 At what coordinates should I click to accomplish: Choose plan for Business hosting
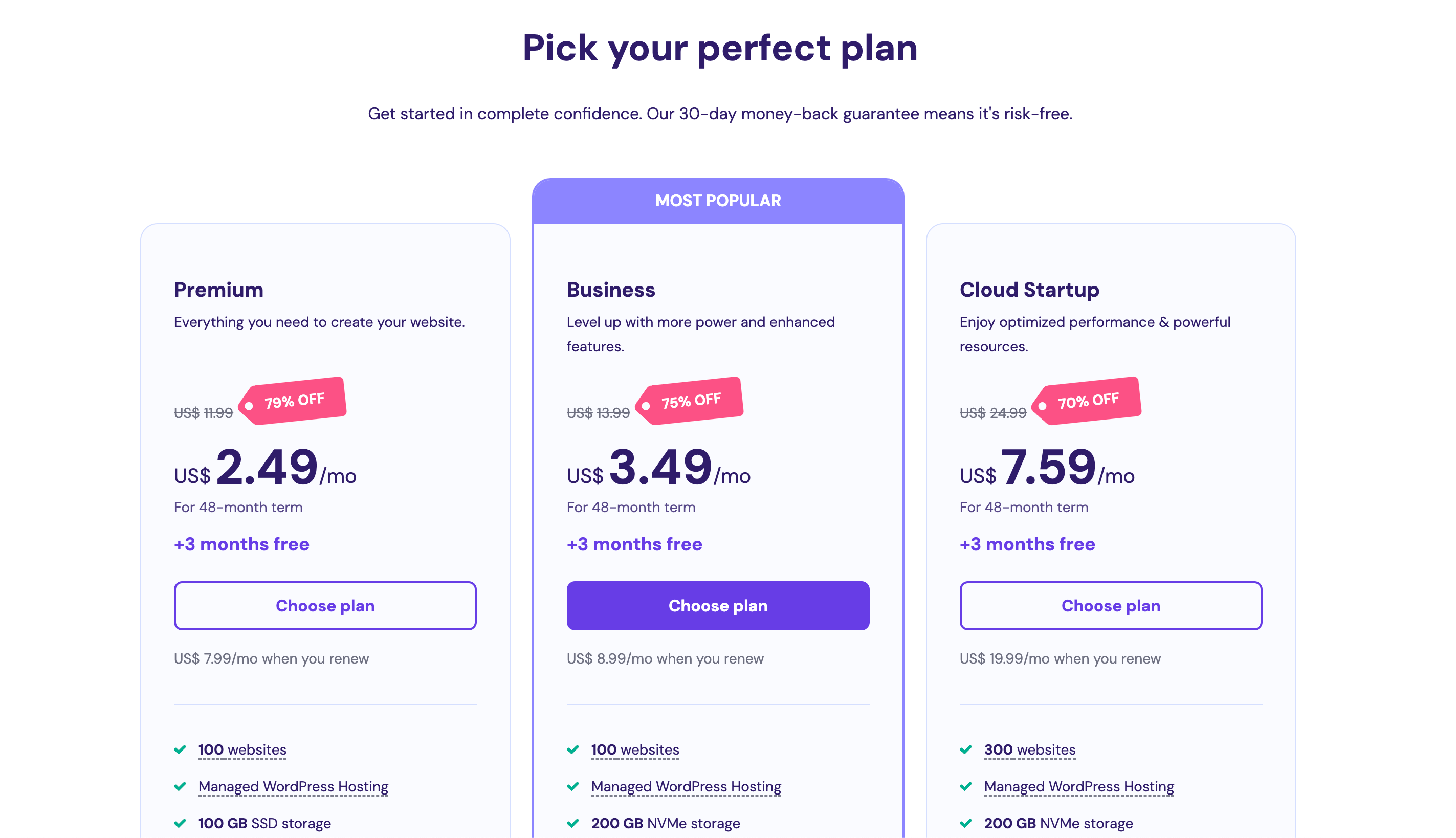coord(718,606)
